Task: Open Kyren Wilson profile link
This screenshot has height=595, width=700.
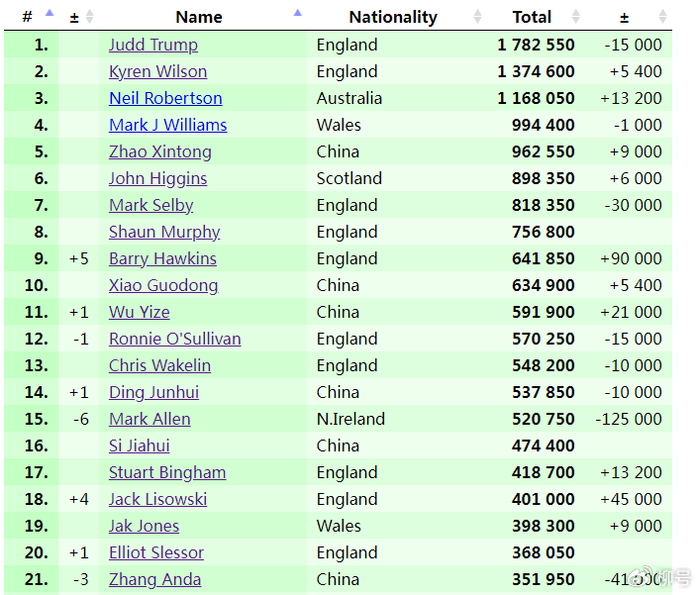Action: 158,72
